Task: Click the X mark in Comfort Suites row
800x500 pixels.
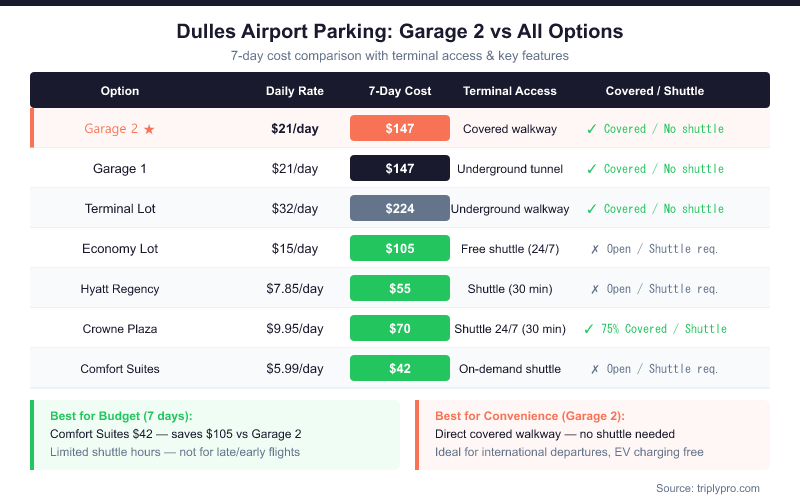Action: [595, 369]
